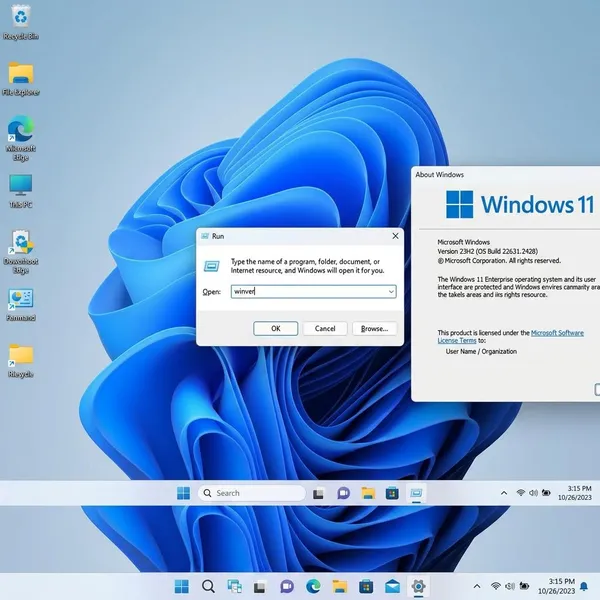Open Task View next to the Search box

[x=318, y=494]
